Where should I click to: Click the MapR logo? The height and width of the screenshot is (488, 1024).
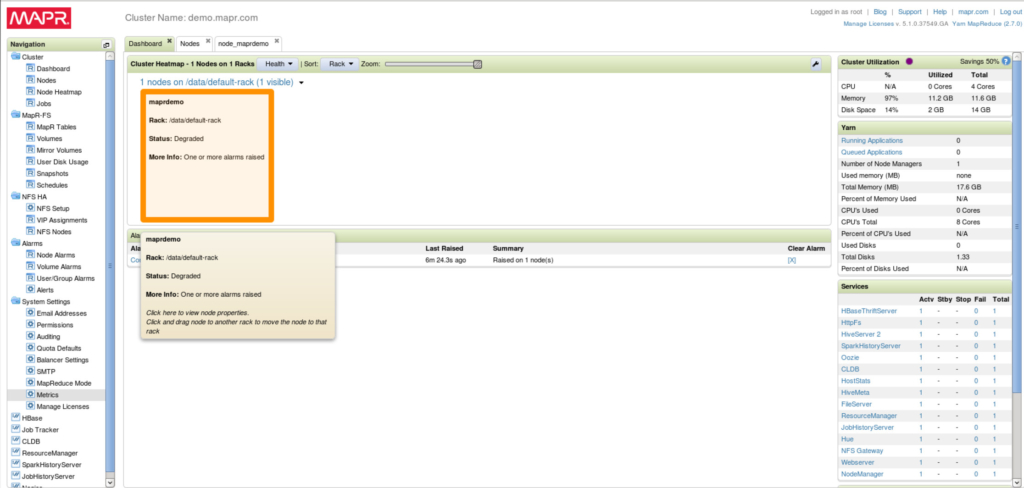tap(39, 18)
